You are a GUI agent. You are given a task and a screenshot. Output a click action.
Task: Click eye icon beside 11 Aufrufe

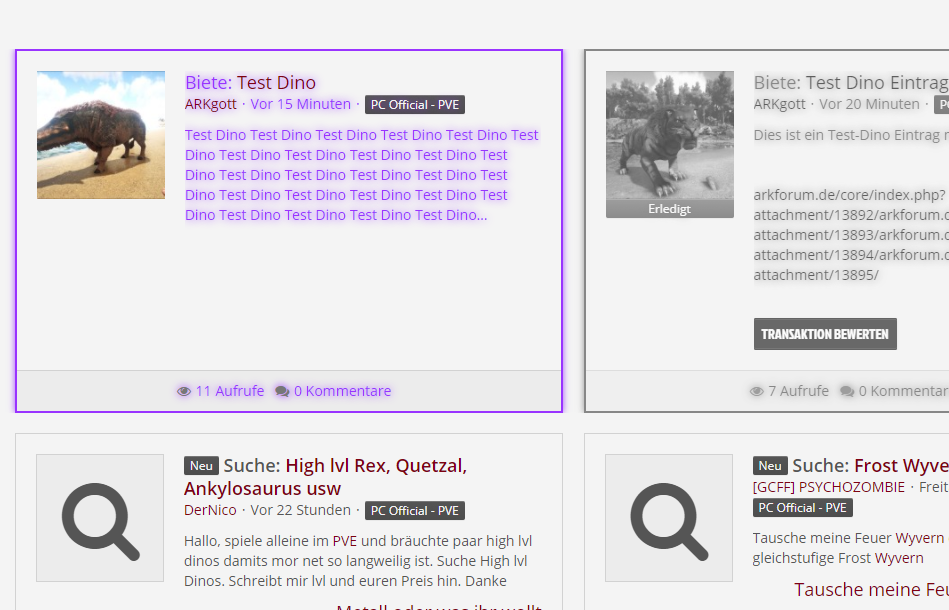coord(184,391)
